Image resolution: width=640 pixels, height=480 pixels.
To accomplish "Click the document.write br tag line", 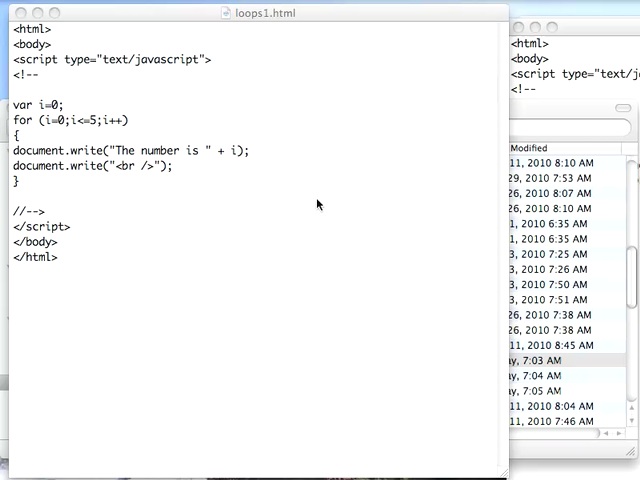I will [93, 166].
